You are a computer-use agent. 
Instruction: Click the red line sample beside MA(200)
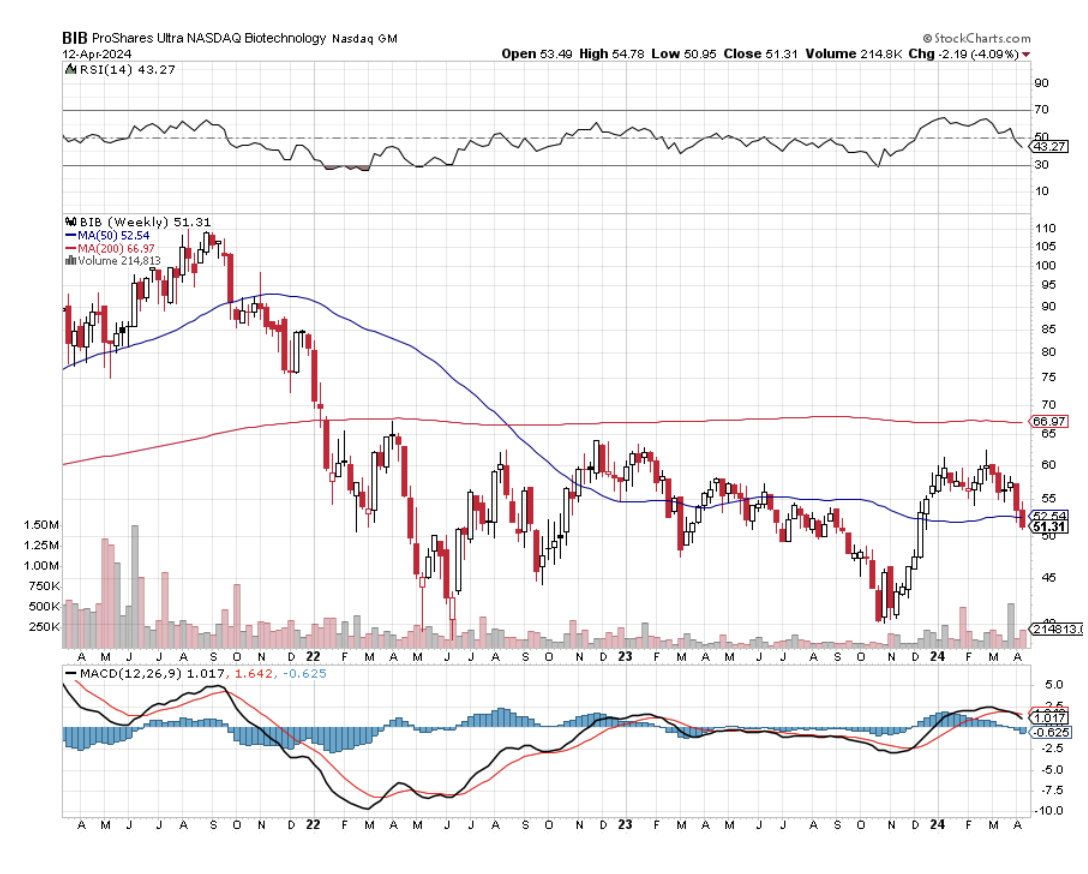point(70,248)
